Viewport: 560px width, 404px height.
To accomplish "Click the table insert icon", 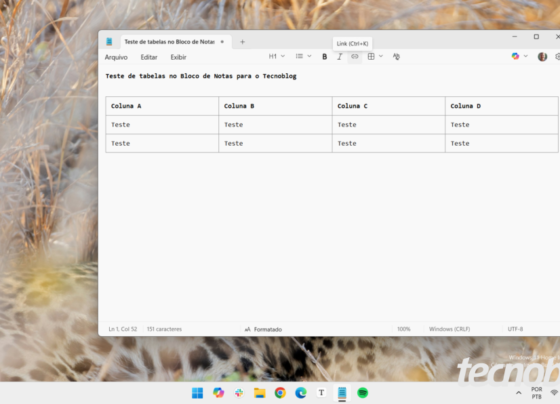I will (x=371, y=56).
